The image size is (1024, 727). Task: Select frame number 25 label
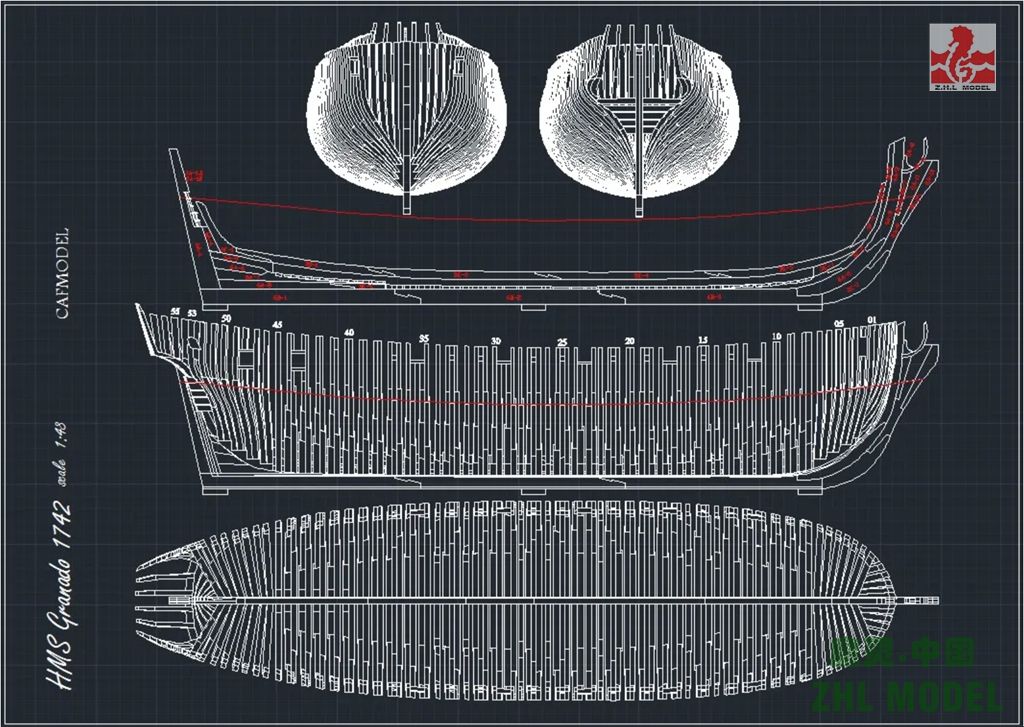[562, 342]
